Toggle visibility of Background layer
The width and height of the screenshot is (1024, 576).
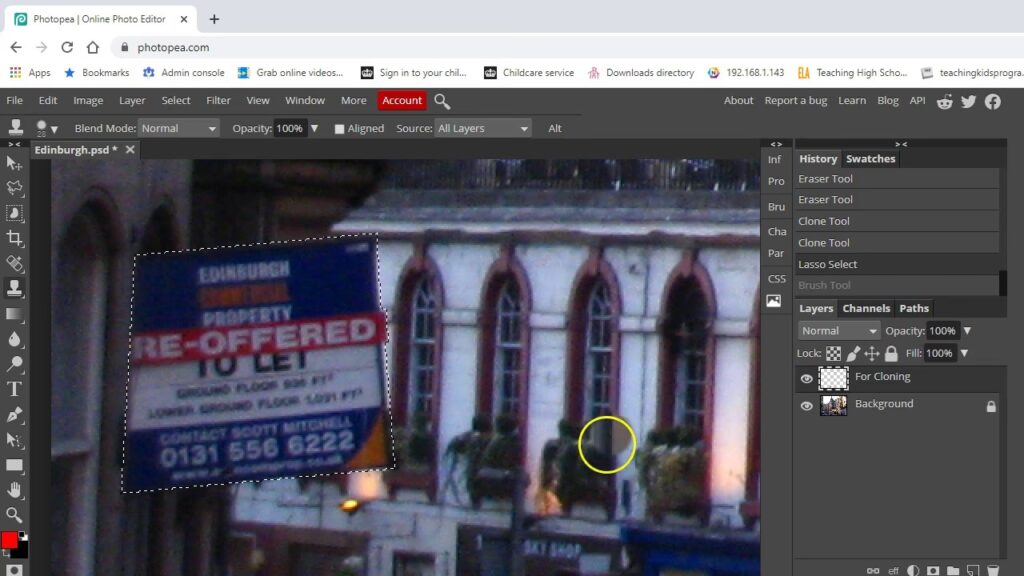(x=807, y=406)
